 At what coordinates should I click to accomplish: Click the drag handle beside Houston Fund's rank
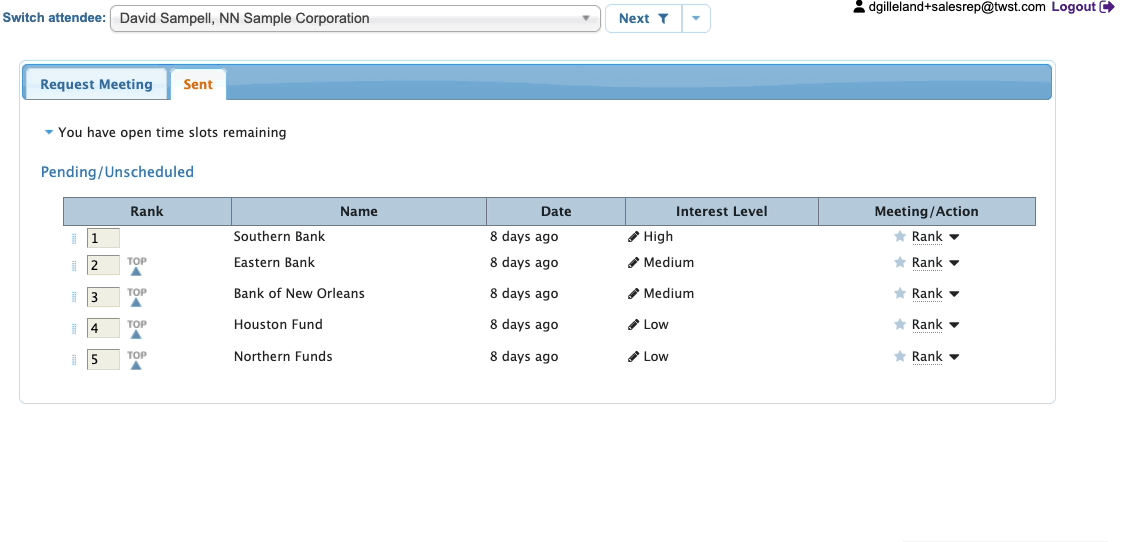74,328
